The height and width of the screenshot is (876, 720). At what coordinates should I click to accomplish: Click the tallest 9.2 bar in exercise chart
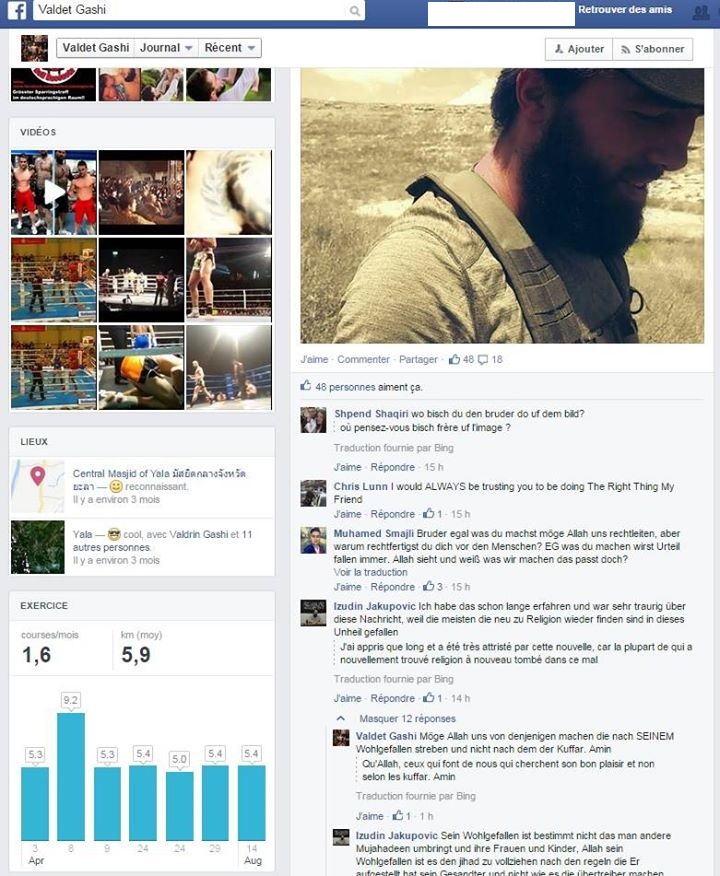pos(71,777)
